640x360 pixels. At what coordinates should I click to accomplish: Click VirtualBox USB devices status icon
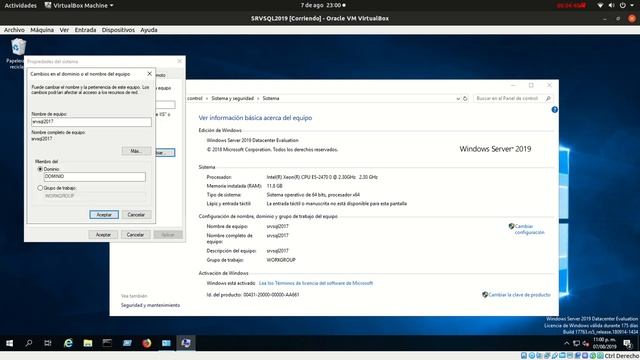coord(555,356)
